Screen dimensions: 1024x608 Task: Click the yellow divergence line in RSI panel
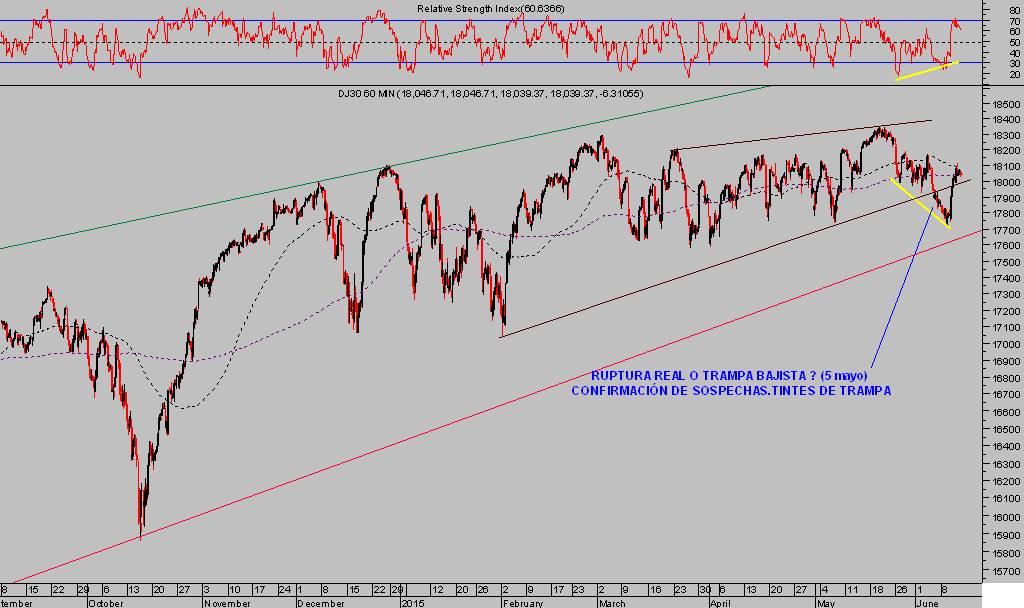click(x=927, y=70)
